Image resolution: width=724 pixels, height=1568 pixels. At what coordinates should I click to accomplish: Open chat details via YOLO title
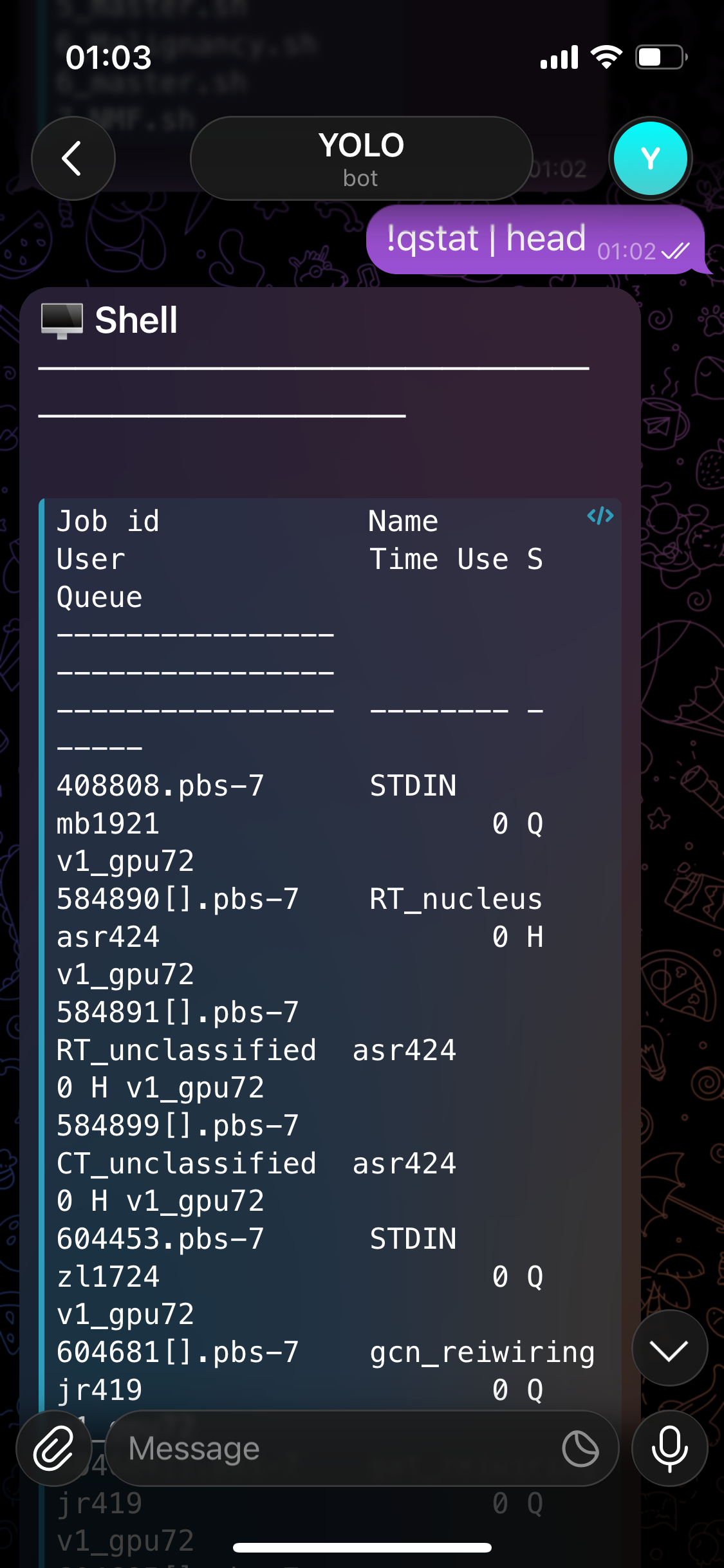(x=361, y=147)
